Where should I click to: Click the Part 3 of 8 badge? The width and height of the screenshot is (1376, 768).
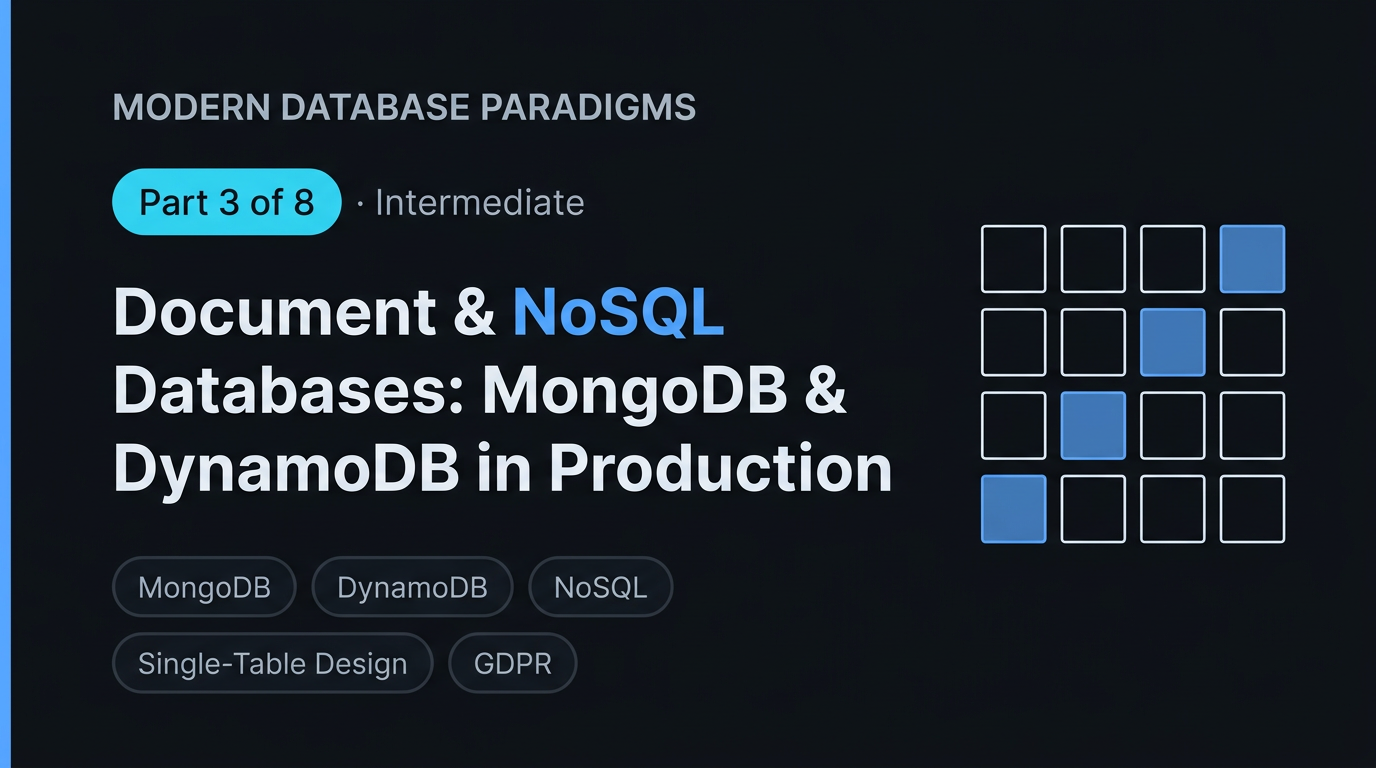(x=227, y=202)
